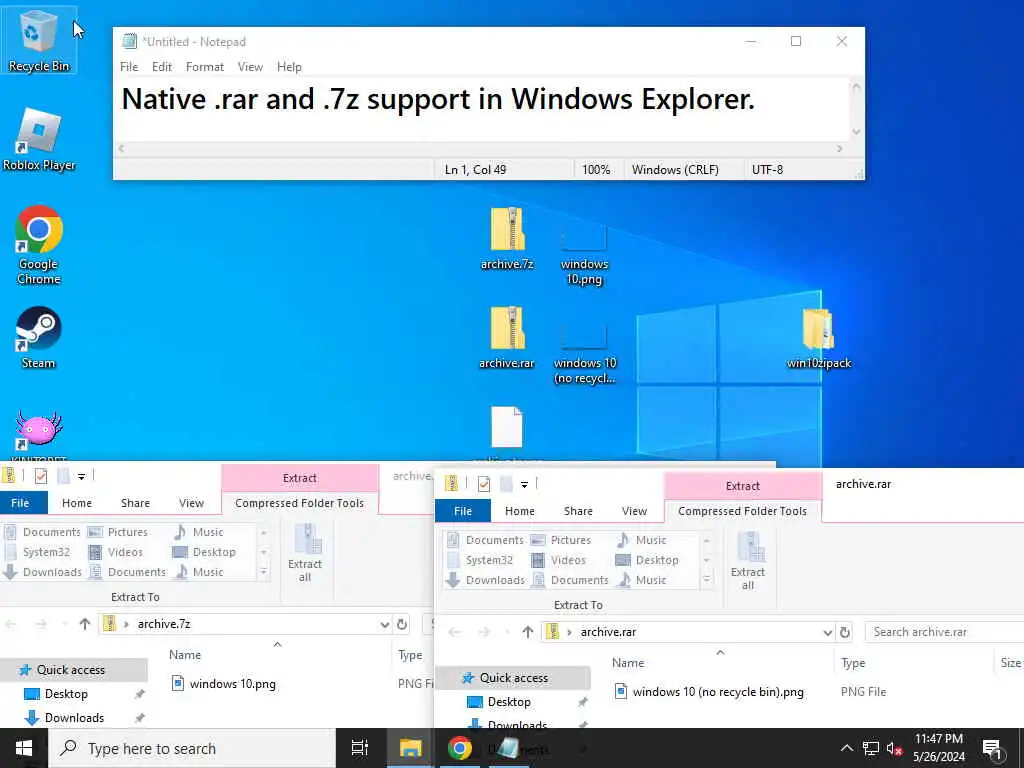Viewport: 1024px width, 768px height.
Task: Open the Notepad View menu
Action: point(250,67)
